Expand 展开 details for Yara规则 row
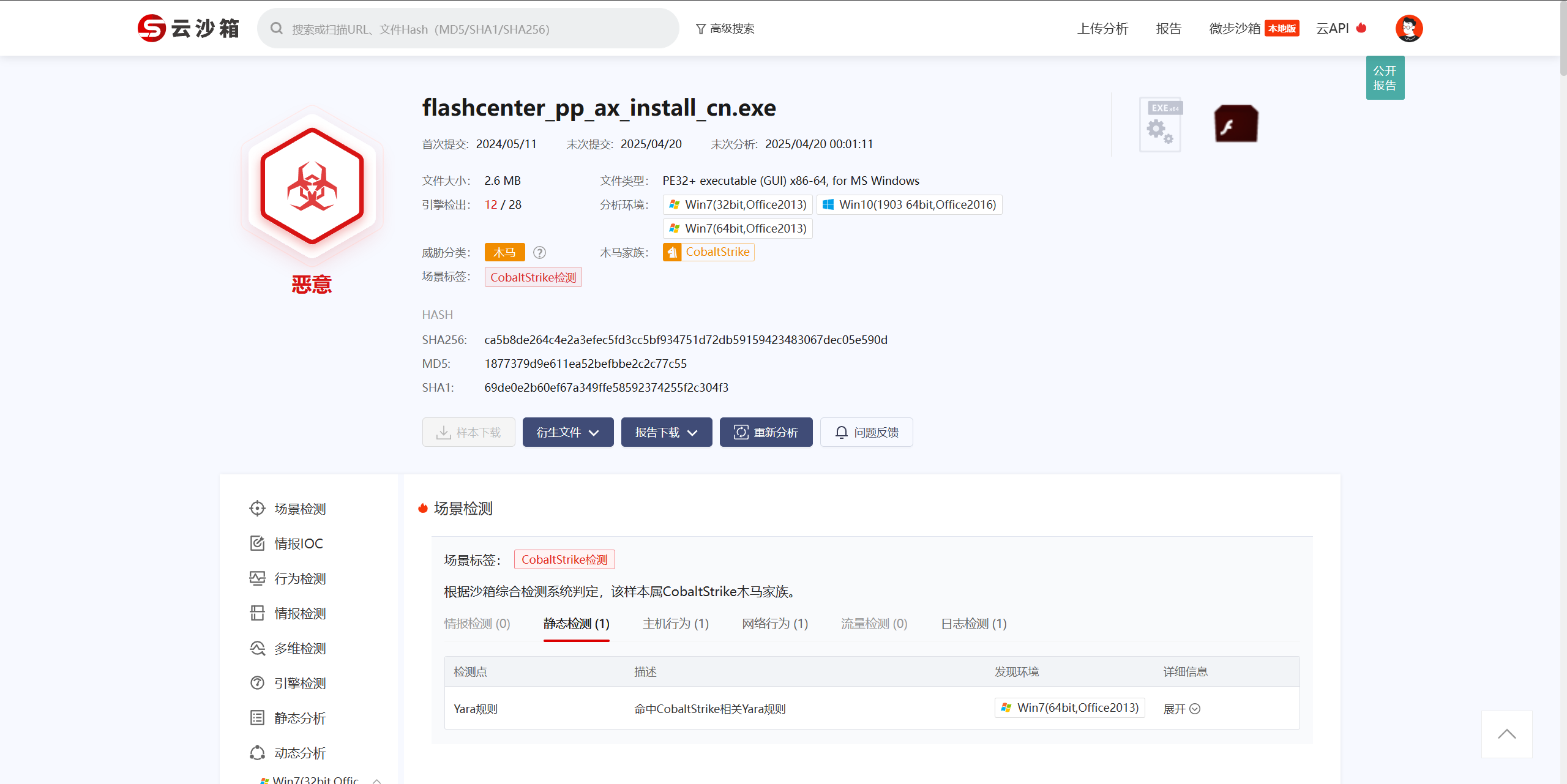The height and width of the screenshot is (784, 1567). (x=1181, y=709)
